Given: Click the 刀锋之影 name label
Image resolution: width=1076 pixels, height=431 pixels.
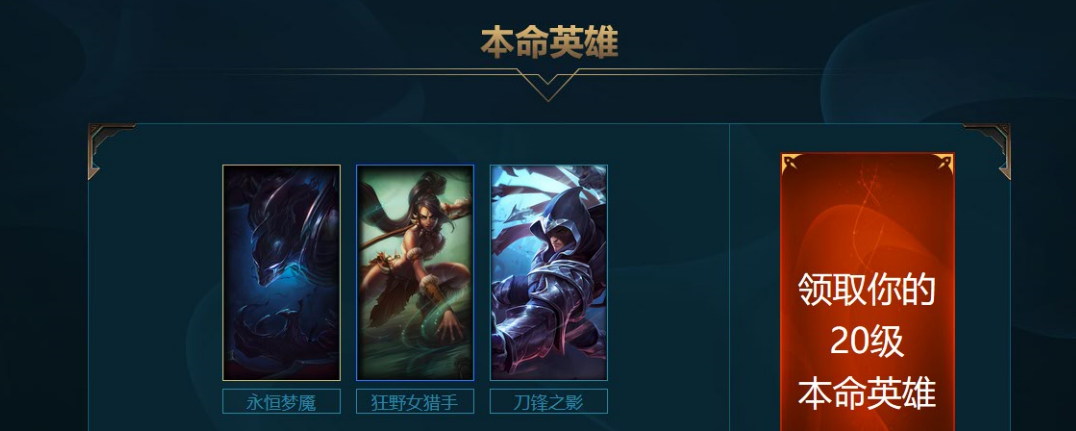Looking at the screenshot, I should (x=549, y=401).
